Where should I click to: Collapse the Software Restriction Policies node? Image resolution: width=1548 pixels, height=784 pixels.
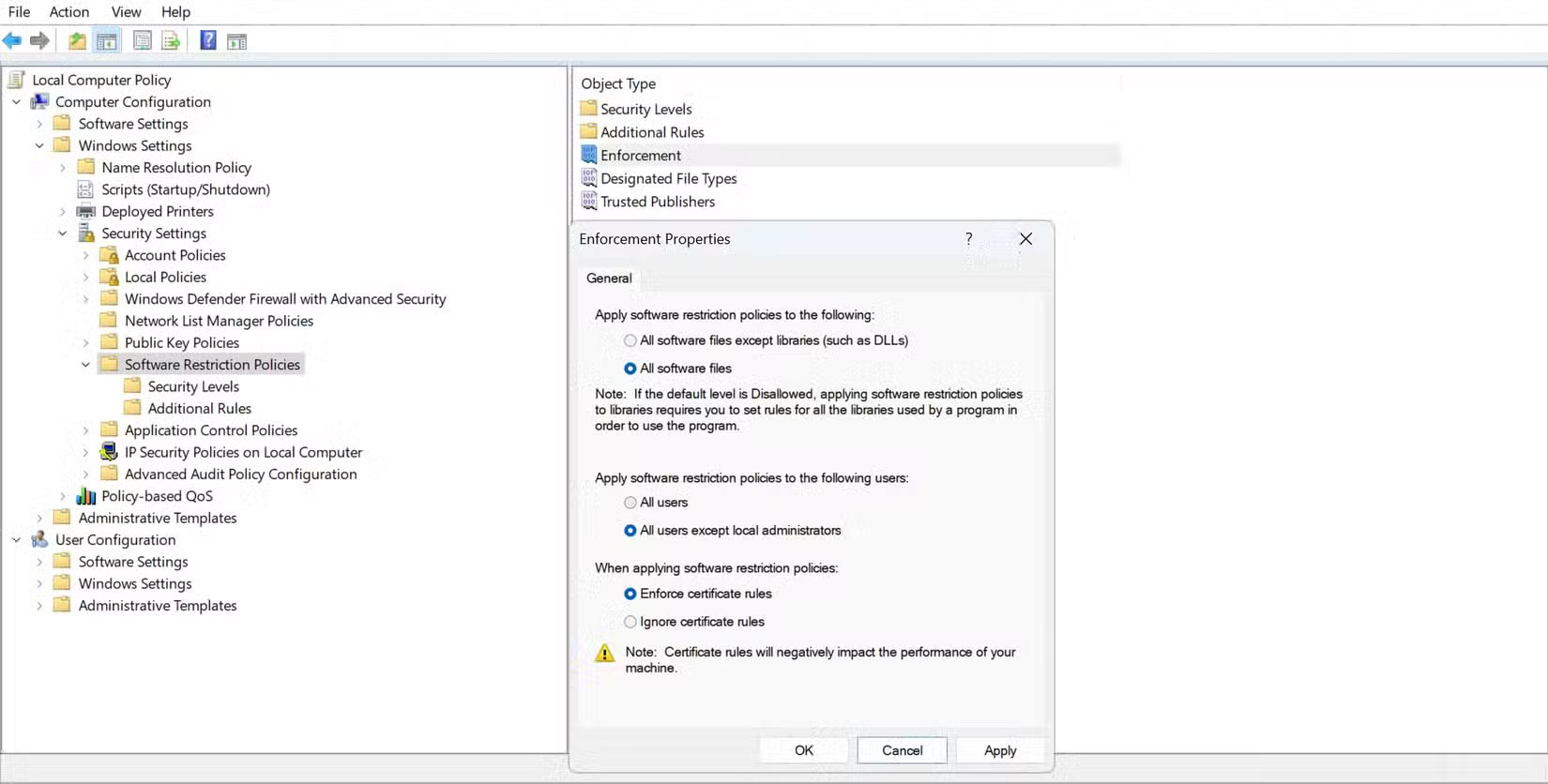tap(85, 365)
